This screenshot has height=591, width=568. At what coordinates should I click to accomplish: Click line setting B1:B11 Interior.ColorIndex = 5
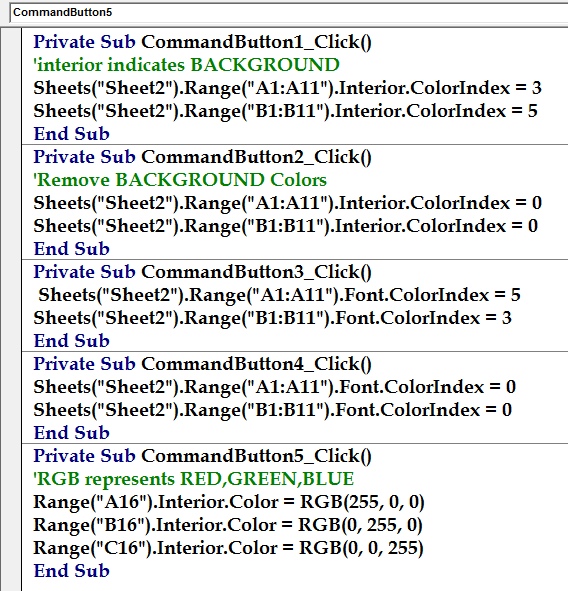[x=285, y=111]
